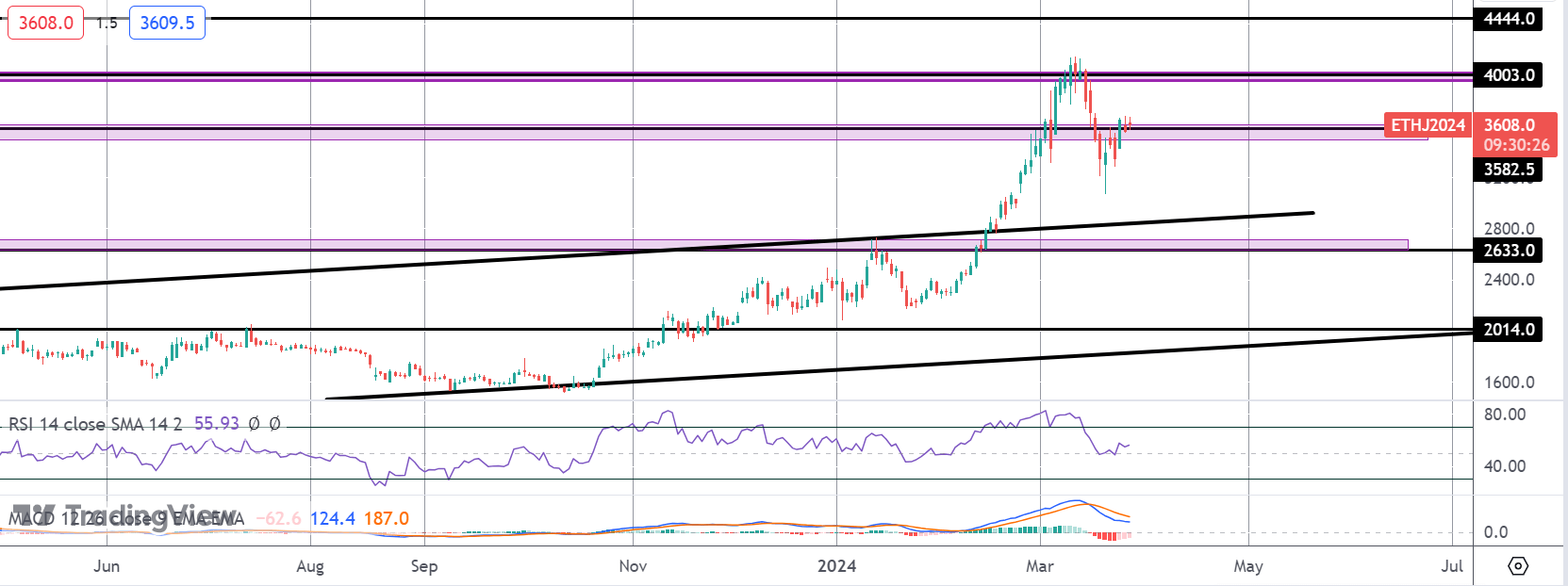The height and width of the screenshot is (586, 1568).
Task: Click the 3582.5 price level label
Action: point(1509,170)
